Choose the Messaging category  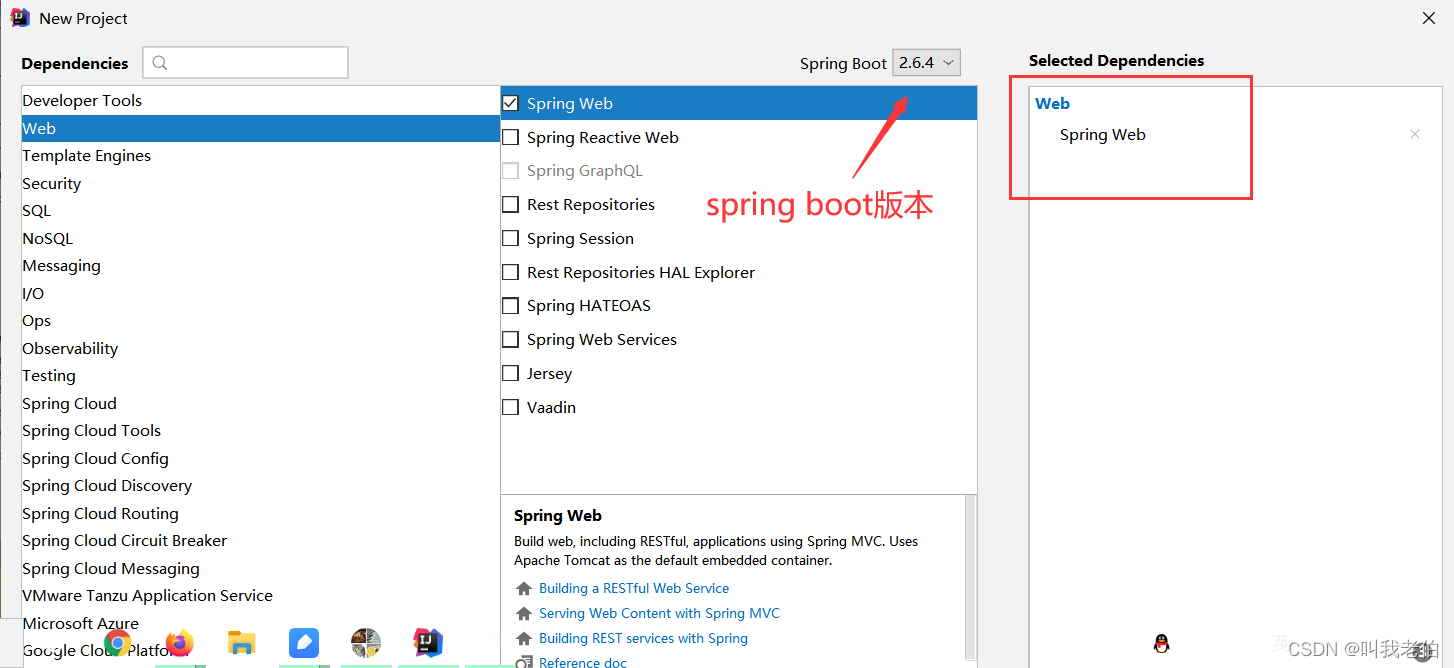pyautogui.click(x=260, y=266)
